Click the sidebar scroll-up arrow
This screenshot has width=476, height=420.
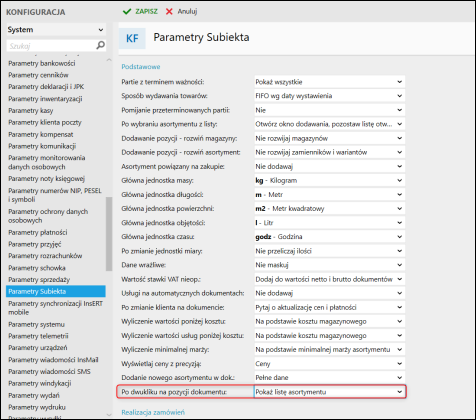click(x=109, y=60)
